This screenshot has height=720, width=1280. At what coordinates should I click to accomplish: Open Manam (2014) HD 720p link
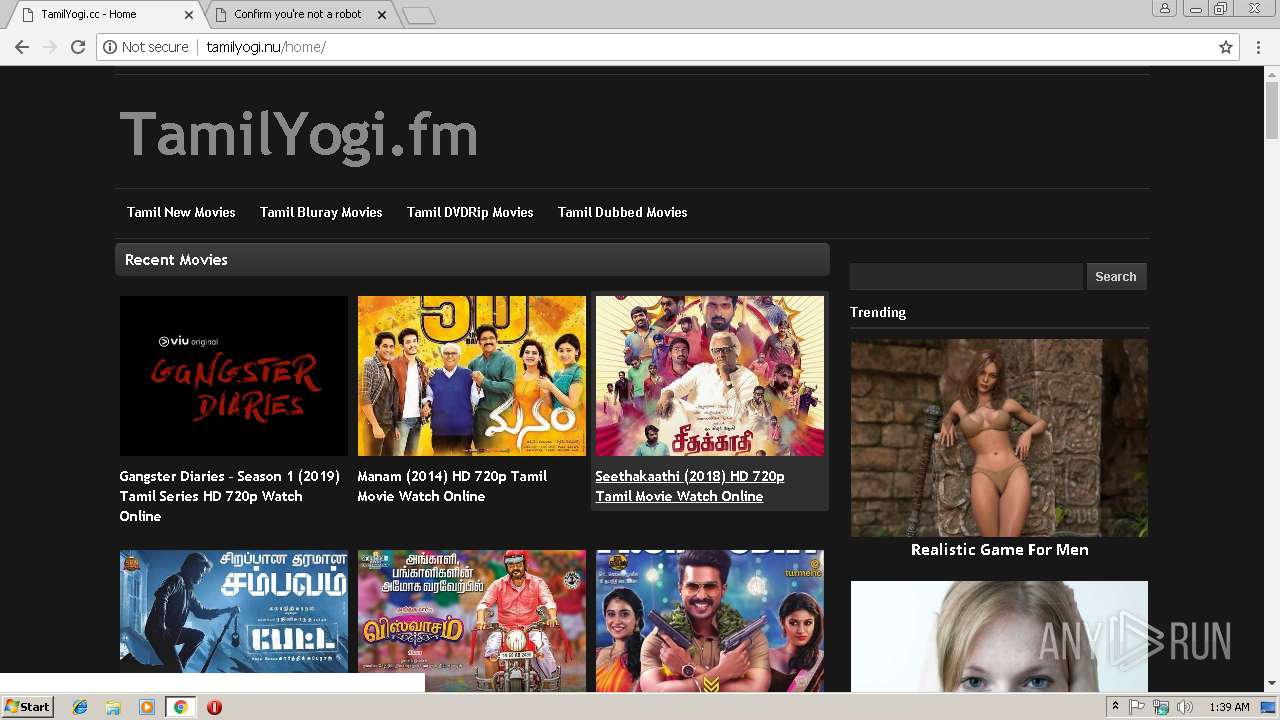coord(452,486)
